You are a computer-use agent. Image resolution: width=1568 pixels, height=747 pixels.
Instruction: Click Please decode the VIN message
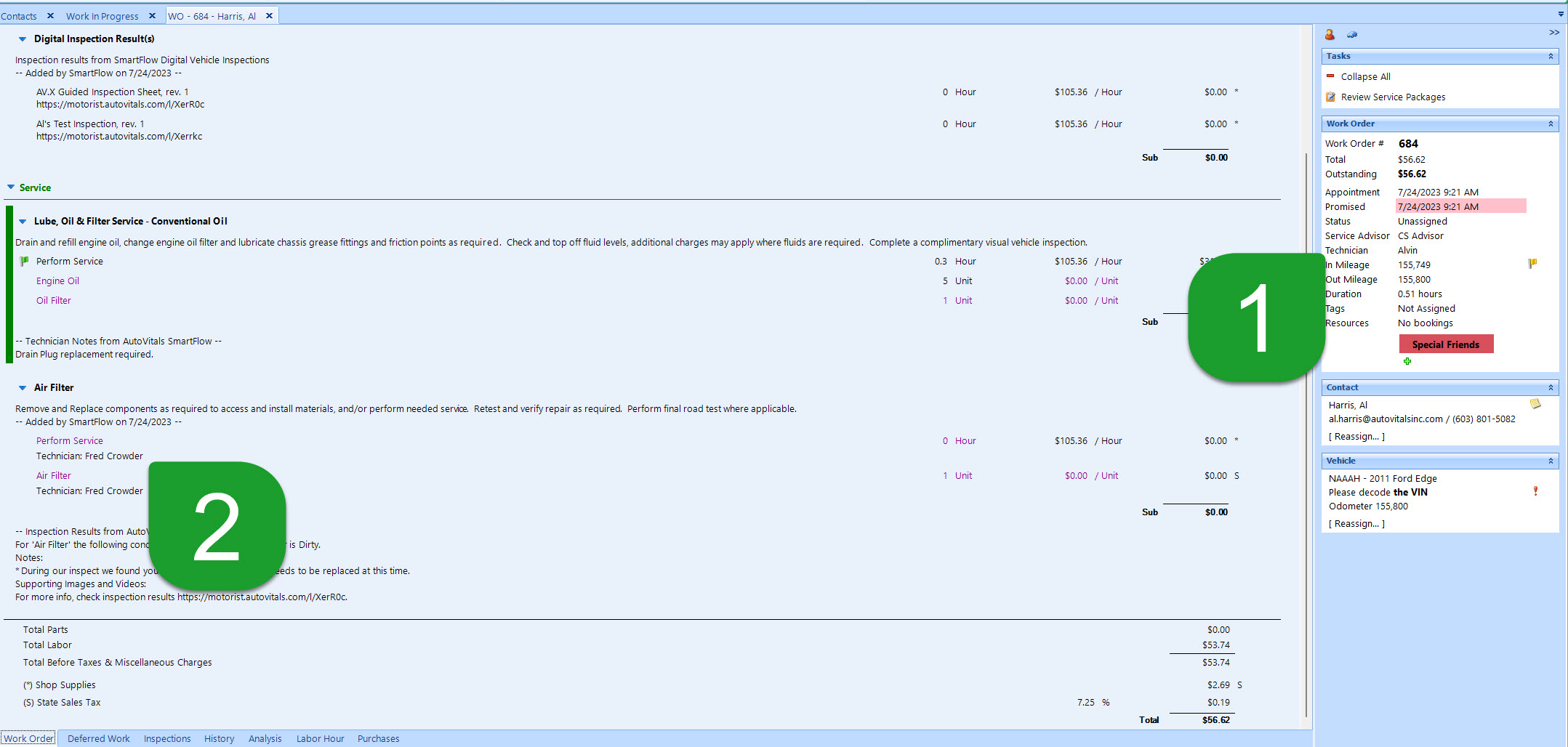(x=1378, y=492)
